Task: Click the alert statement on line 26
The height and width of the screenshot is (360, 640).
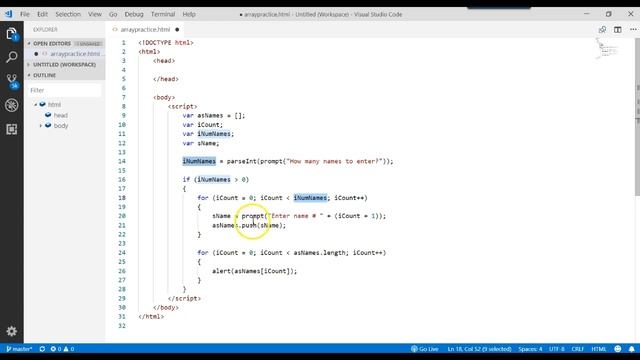Action: [x=254, y=271]
